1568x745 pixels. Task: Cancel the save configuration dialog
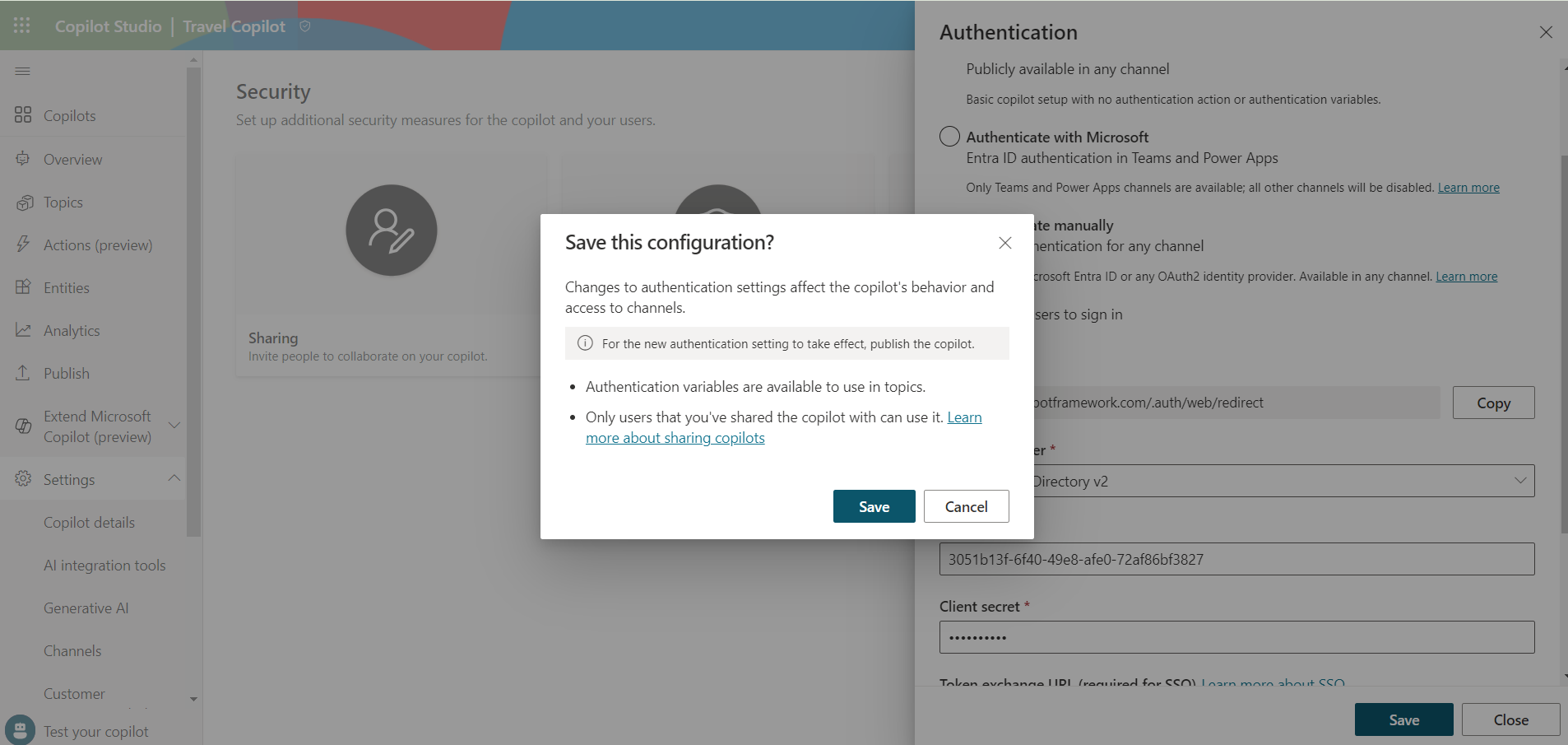pos(966,506)
